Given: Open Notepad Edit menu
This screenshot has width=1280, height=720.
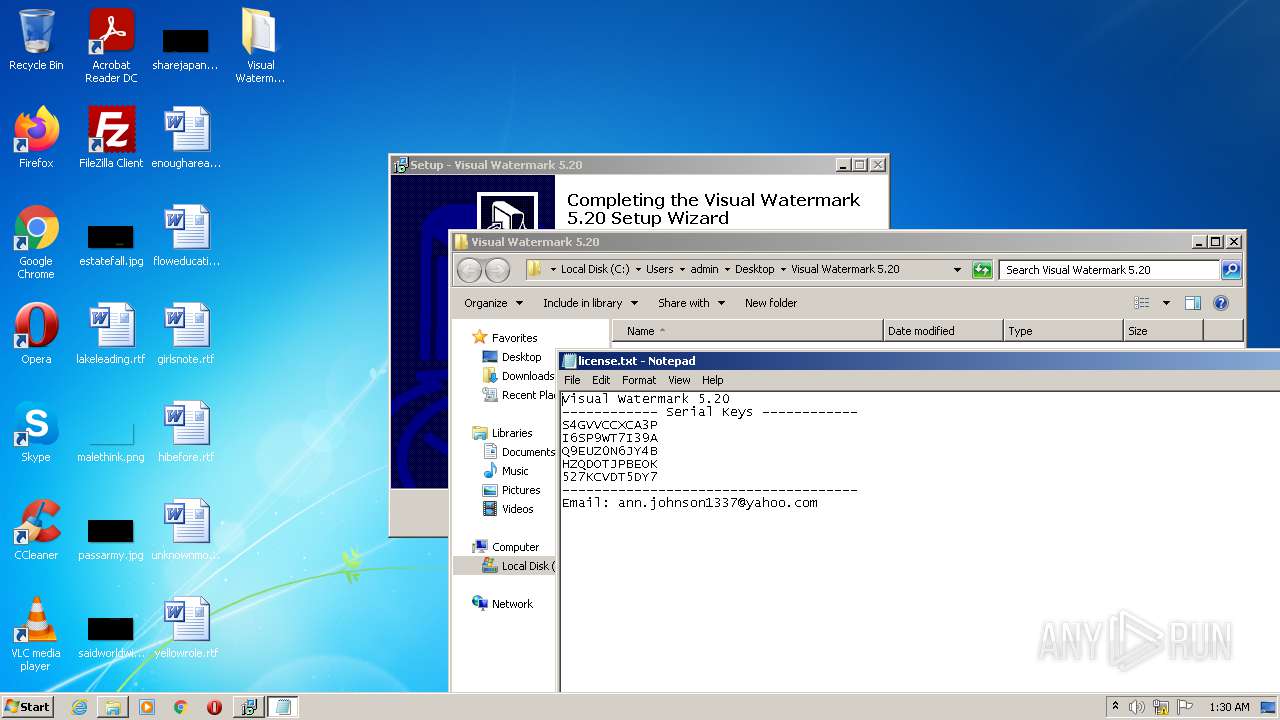Looking at the screenshot, I should point(601,380).
